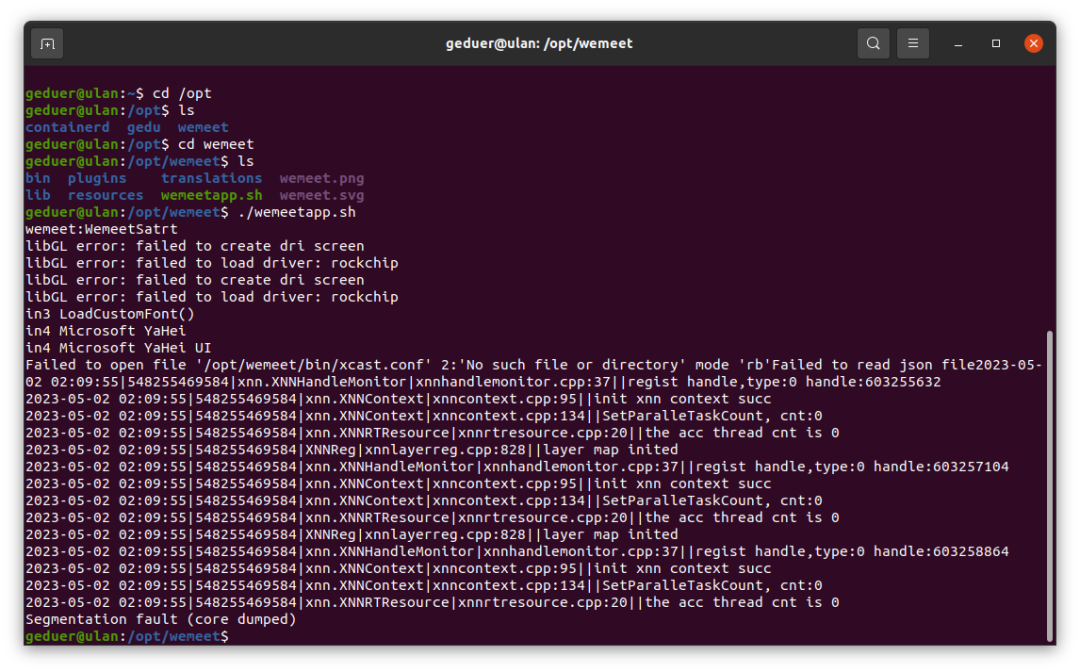Click 'translations' directory name
Viewport: 1080px width, 672px height.
pos(211,178)
